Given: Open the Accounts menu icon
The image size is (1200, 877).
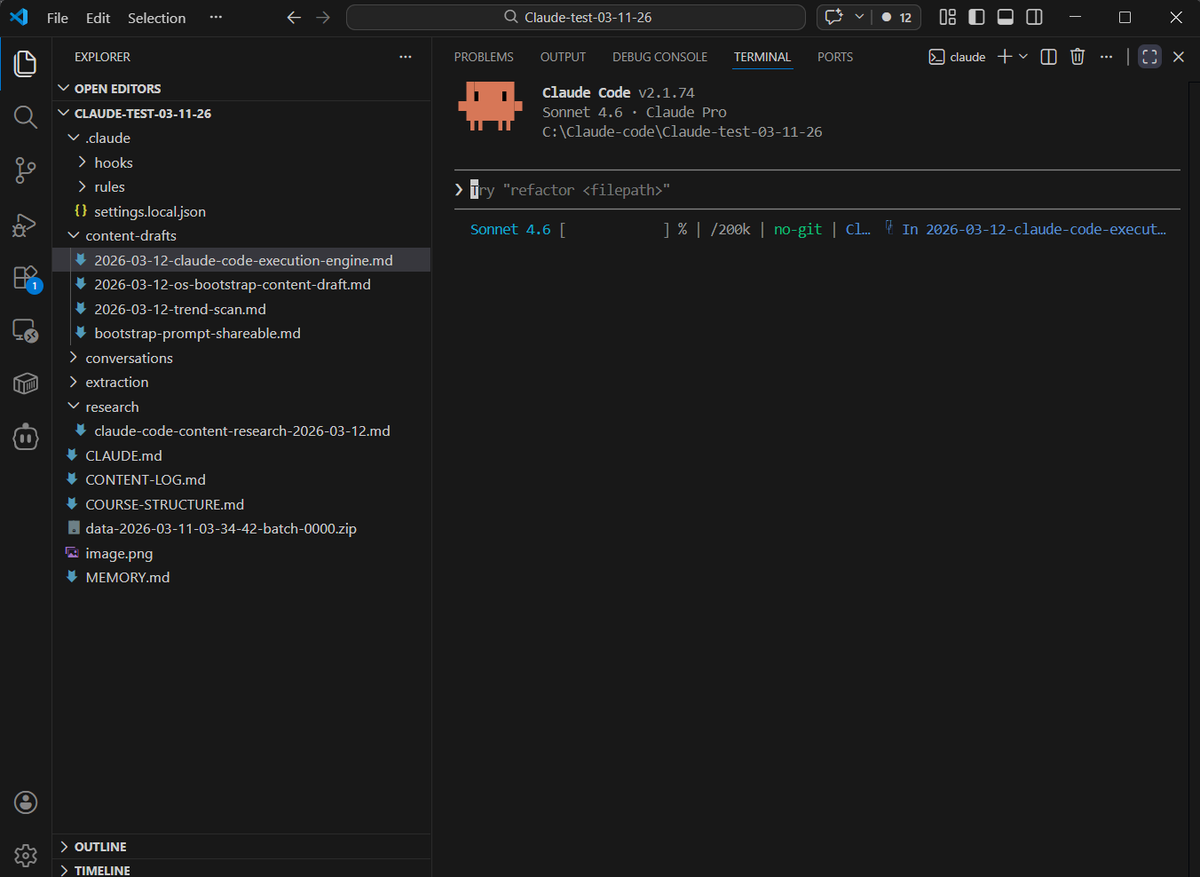Looking at the screenshot, I should (x=26, y=802).
